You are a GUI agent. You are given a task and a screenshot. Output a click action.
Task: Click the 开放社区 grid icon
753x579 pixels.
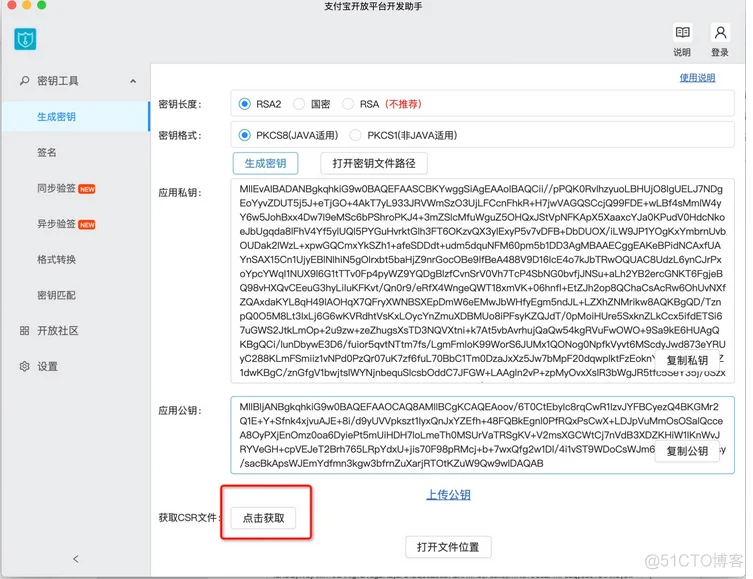point(24,331)
